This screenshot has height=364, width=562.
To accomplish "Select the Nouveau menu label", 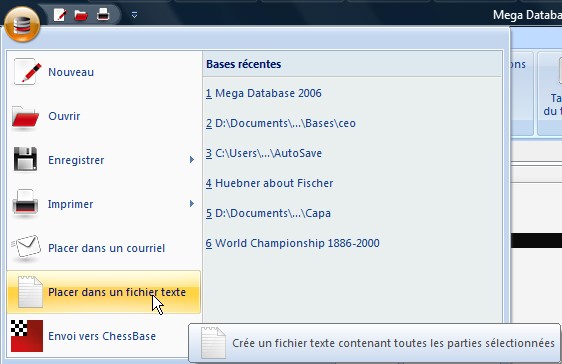I will click(x=71, y=72).
